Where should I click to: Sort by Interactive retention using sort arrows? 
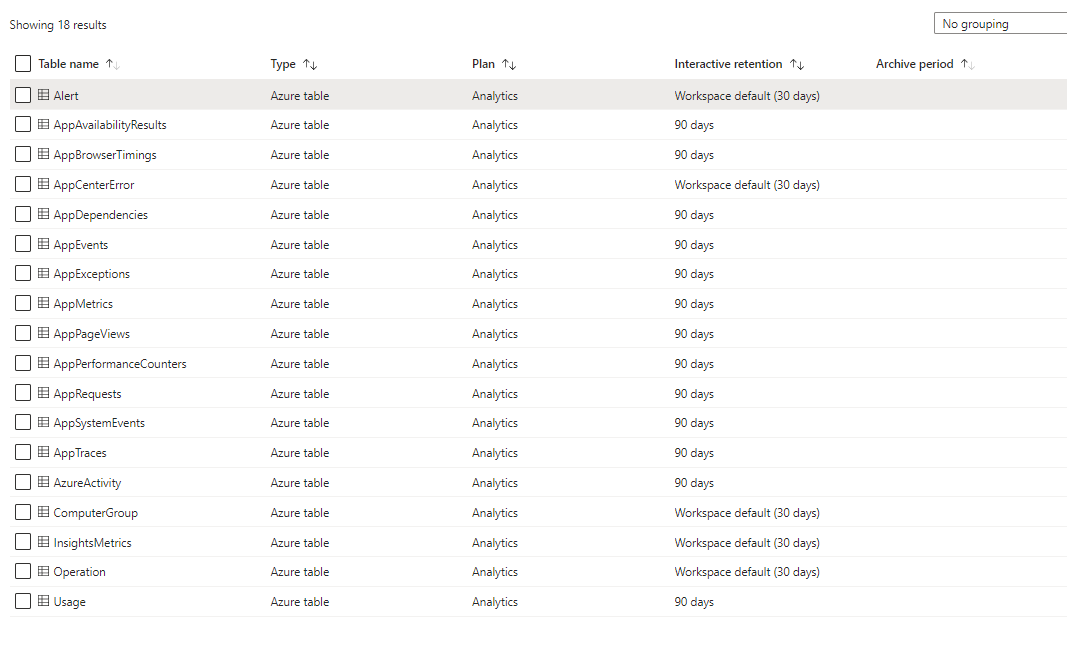coord(797,65)
